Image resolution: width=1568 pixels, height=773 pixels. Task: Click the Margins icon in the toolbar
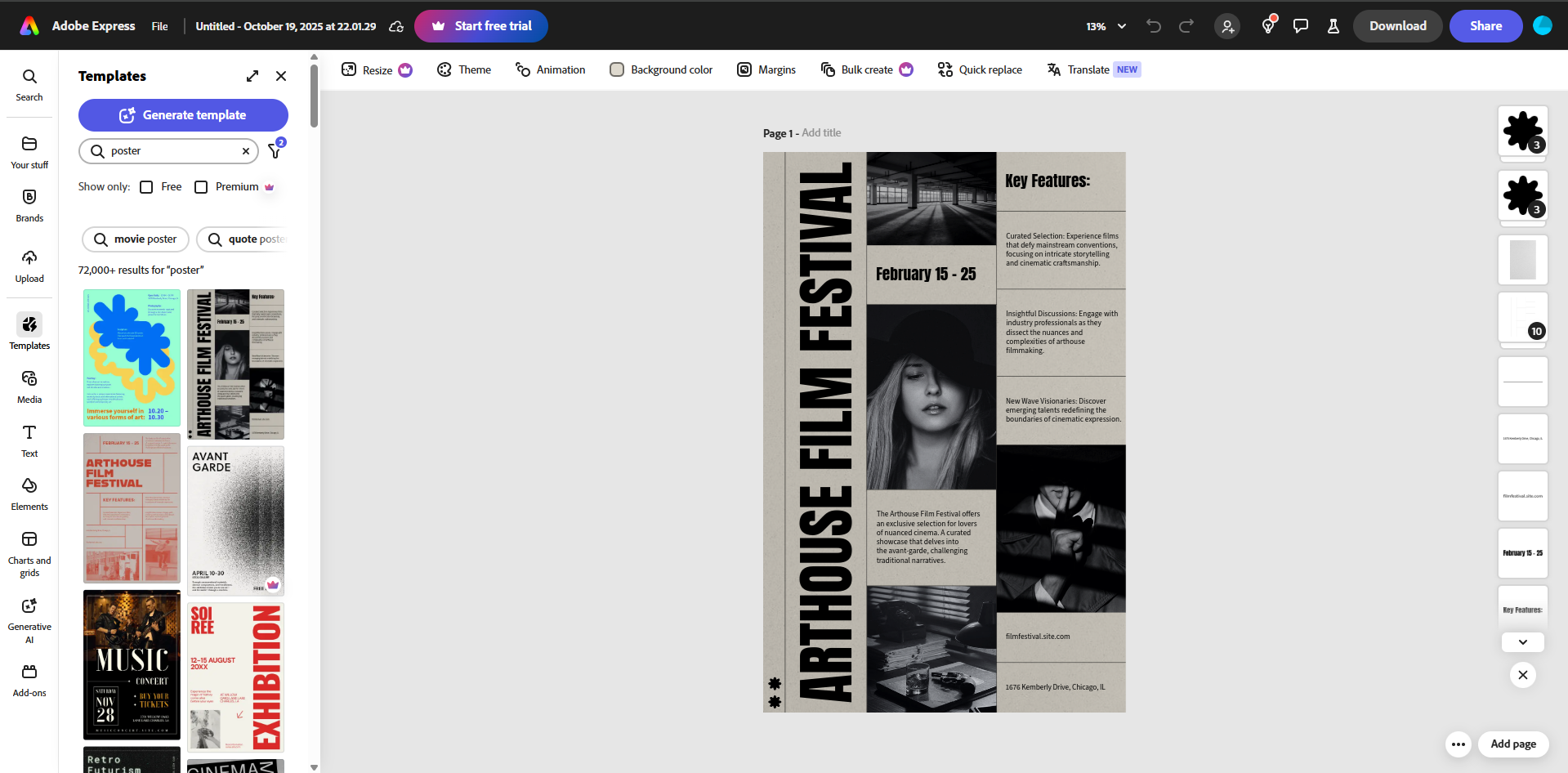[766, 69]
